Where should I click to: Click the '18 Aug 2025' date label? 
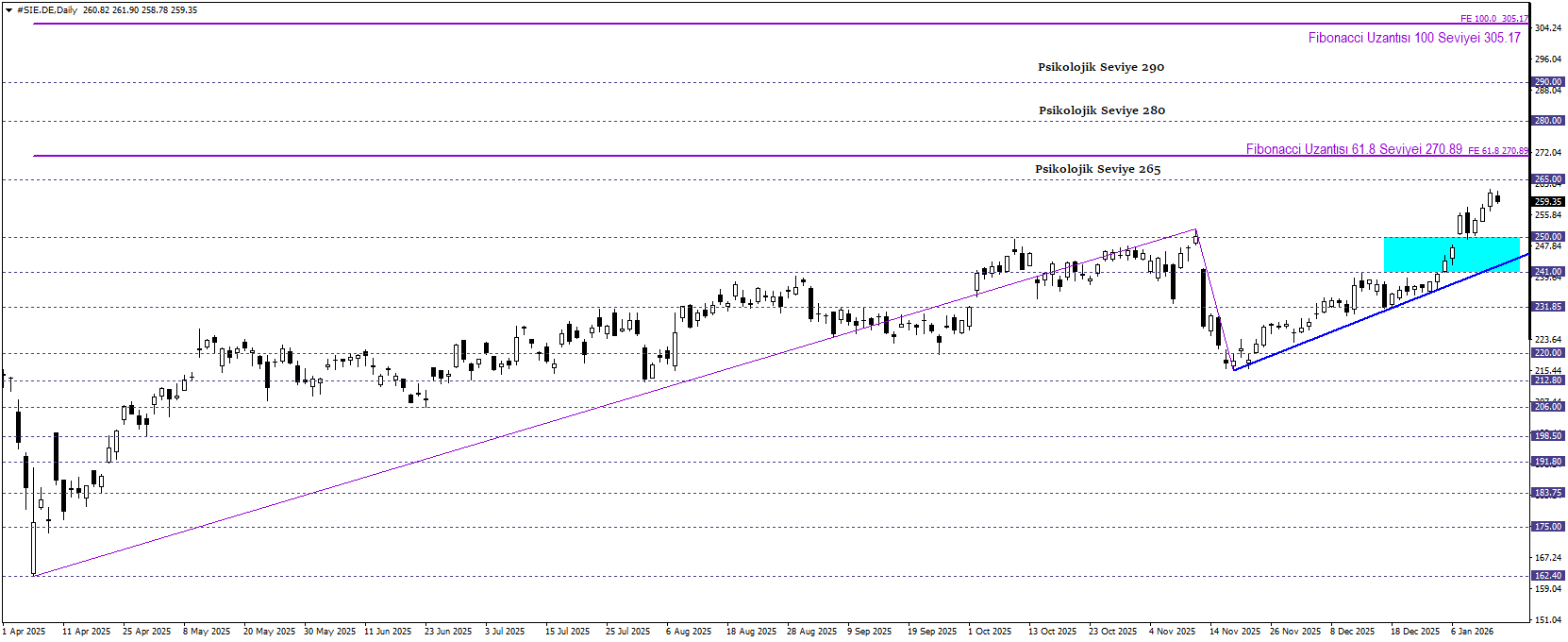point(751,632)
